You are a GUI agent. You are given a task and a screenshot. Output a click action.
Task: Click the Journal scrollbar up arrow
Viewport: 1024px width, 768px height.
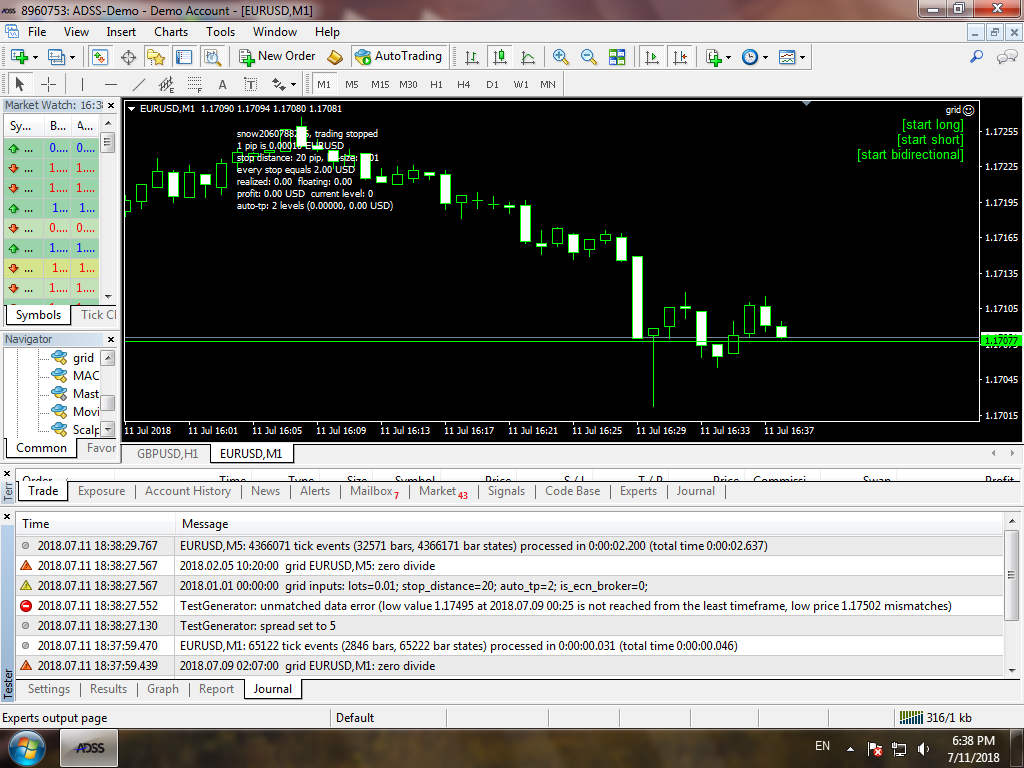[x=1012, y=521]
